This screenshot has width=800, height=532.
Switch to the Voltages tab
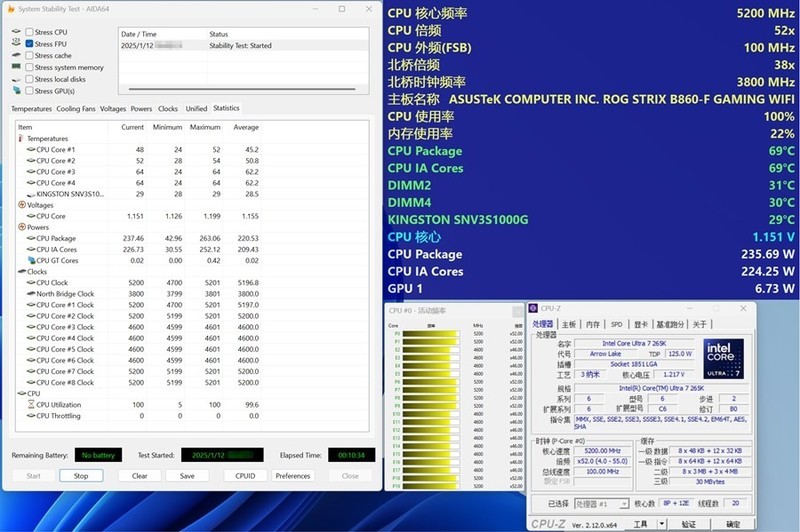(113, 109)
